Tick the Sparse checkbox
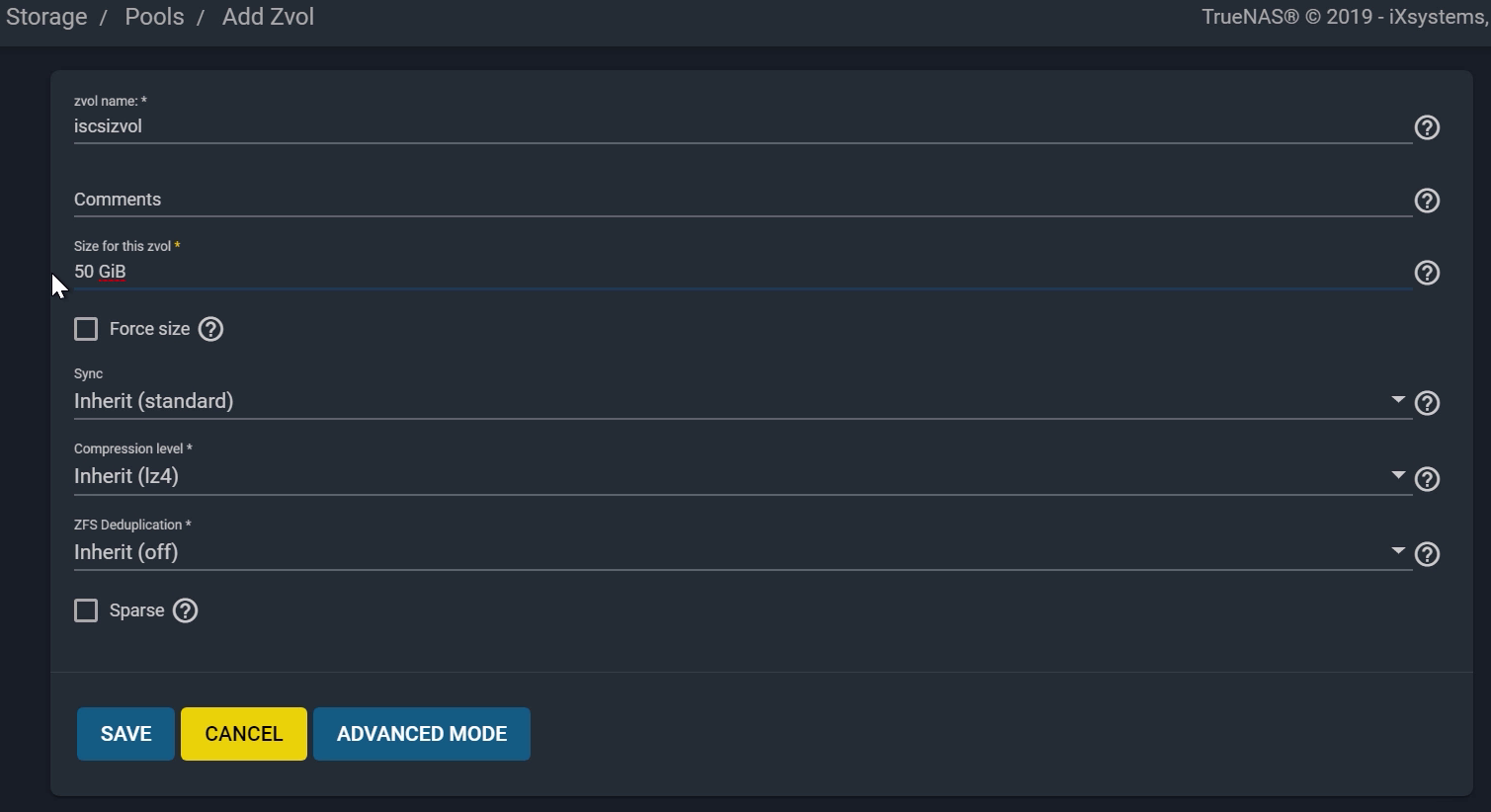Screen dimensions: 1491x812 pos(86,610)
